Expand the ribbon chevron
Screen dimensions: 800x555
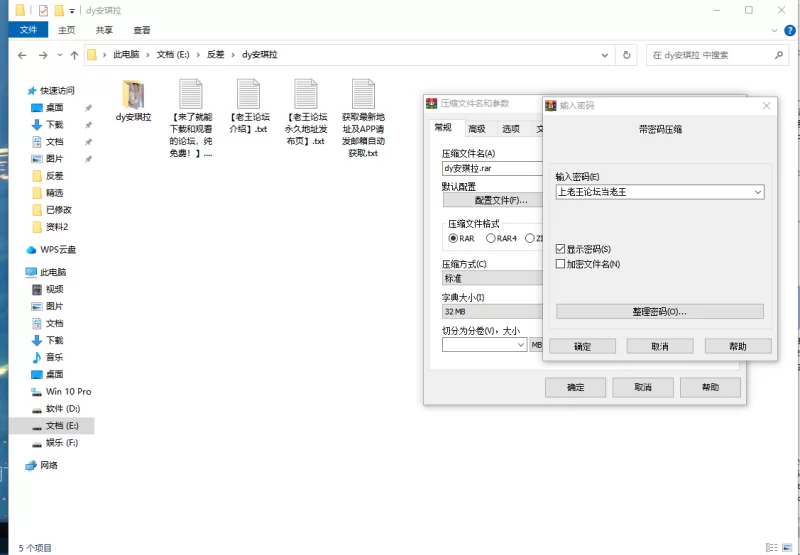(774, 31)
